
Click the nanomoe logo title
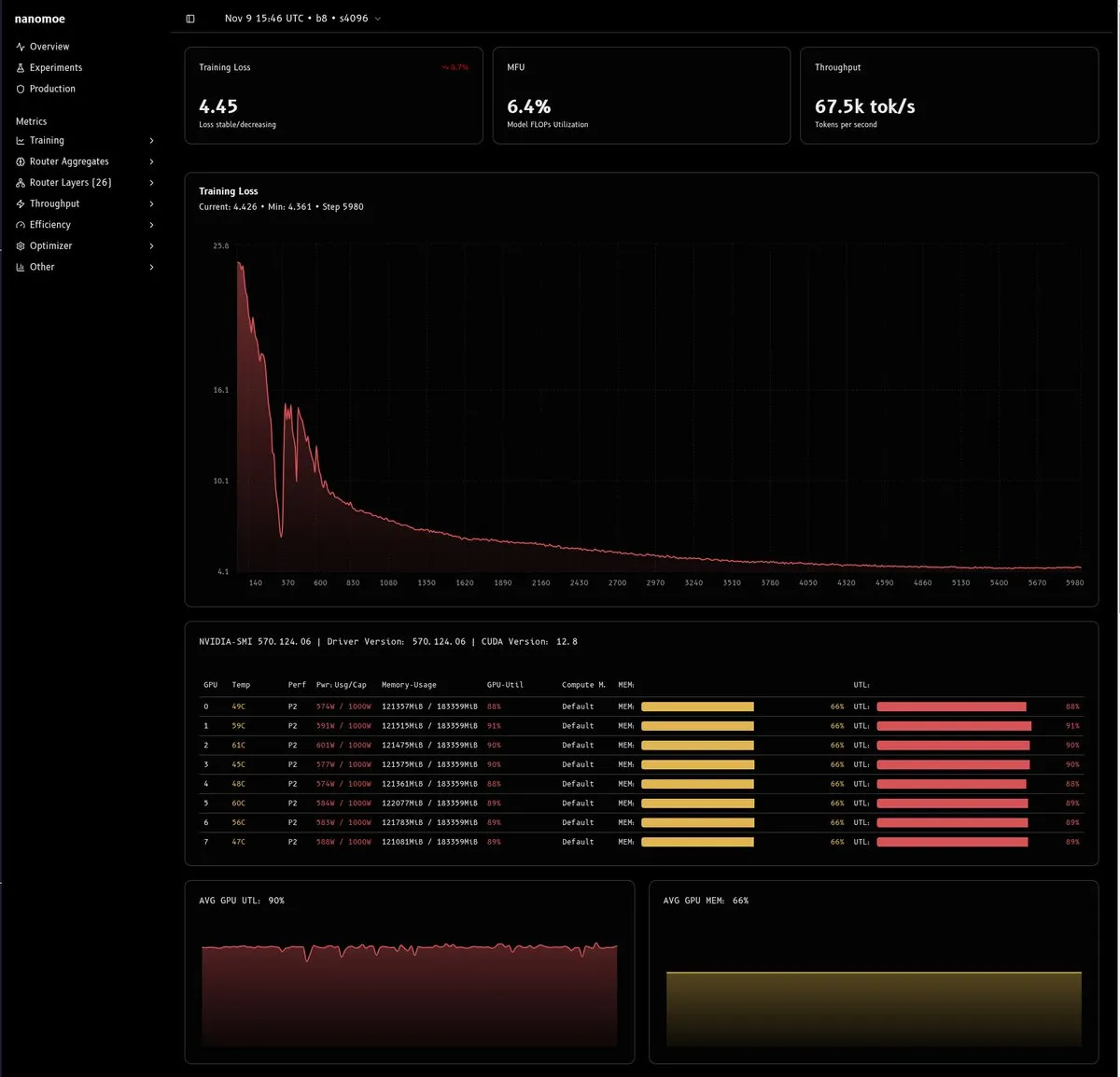[40, 19]
